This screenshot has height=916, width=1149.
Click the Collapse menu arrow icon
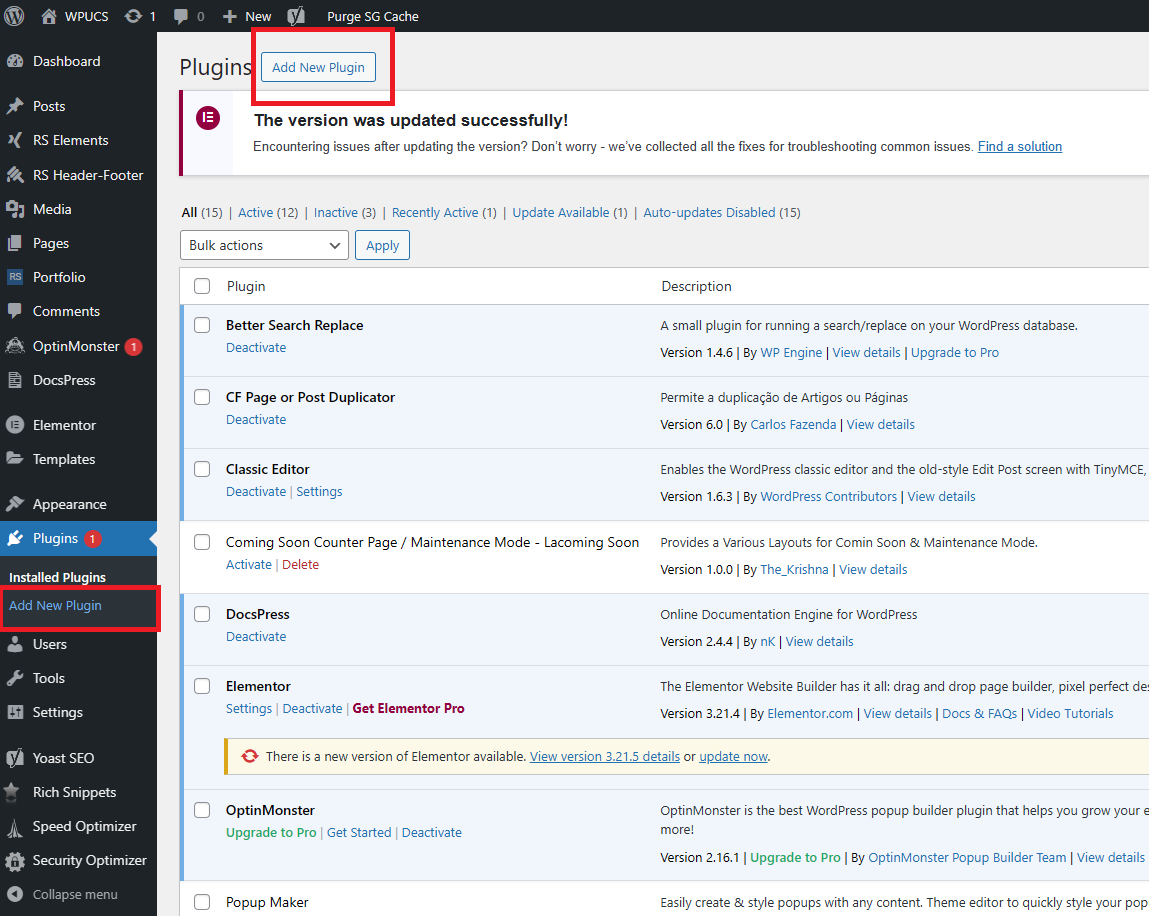(x=15, y=895)
